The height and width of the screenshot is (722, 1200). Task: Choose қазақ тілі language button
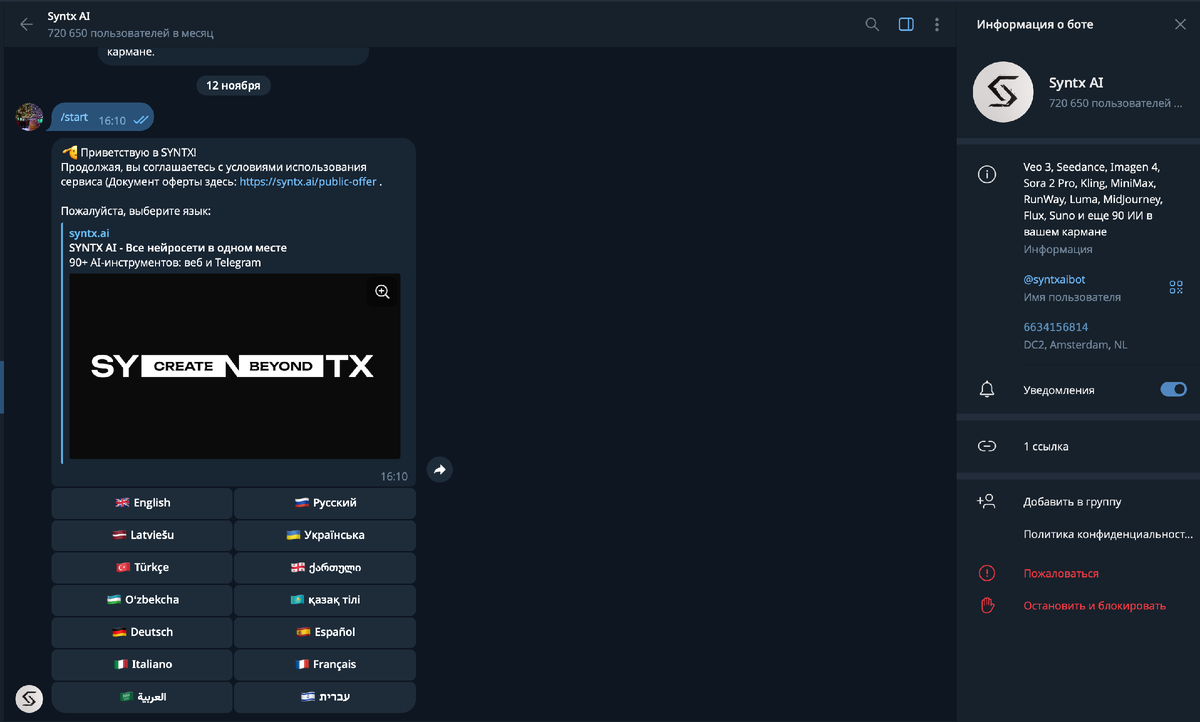[x=325, y=600]
